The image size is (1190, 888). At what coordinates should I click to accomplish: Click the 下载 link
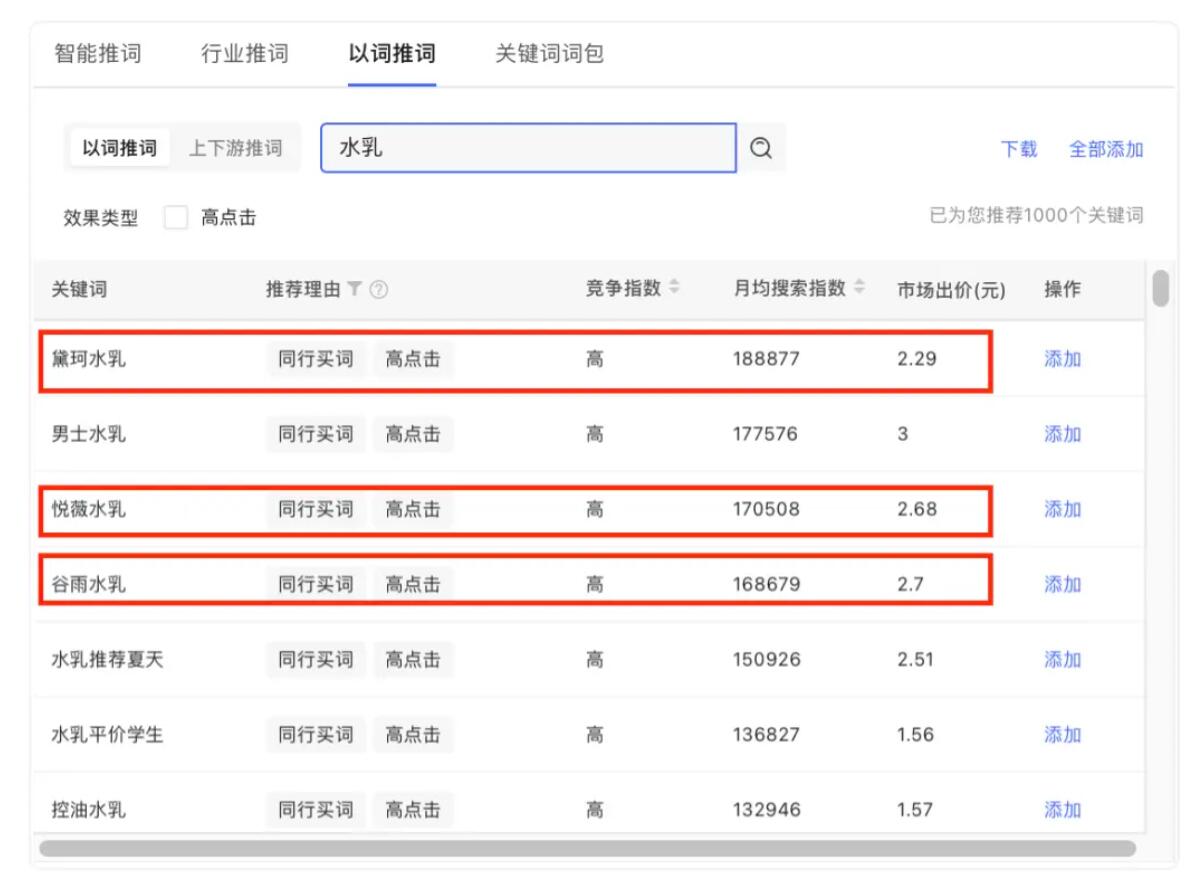pos(1018,149)
